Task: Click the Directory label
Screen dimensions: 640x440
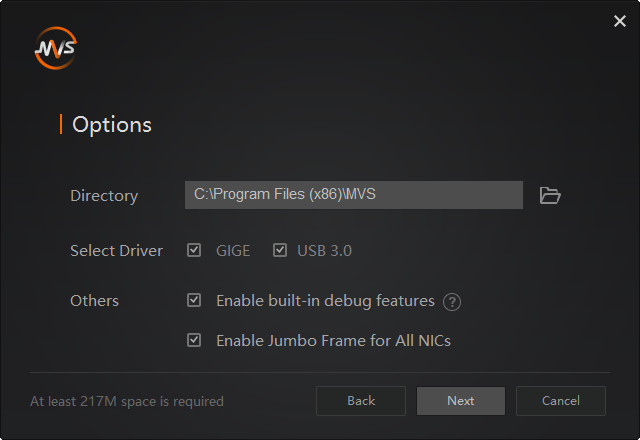Action: pyautogui.click(x=104, y=196)
